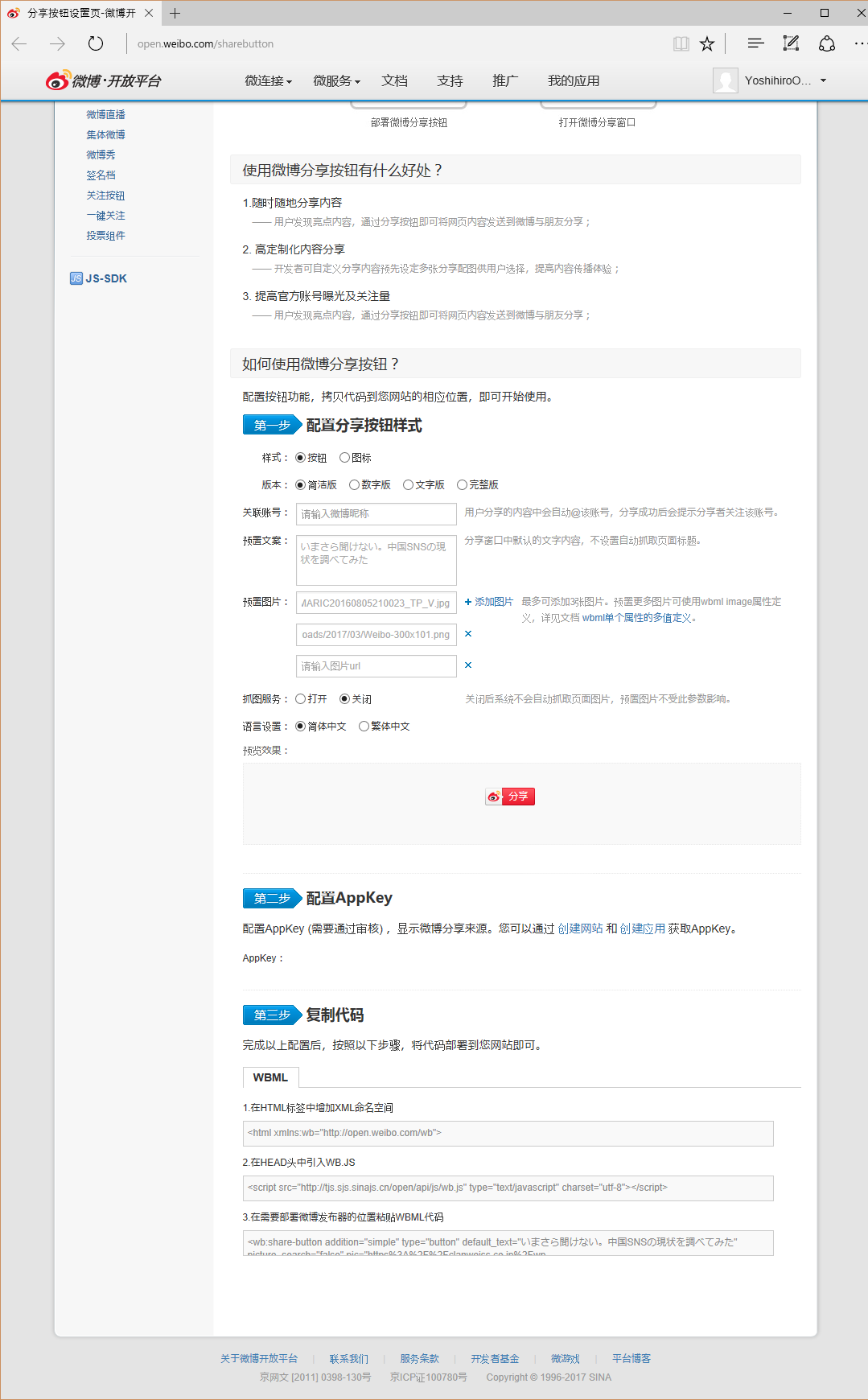This screenshot has height=1400, width=868.
Task: Open the wbml单个属性的多值定义 doc link
Action: (x=637, y=618)
